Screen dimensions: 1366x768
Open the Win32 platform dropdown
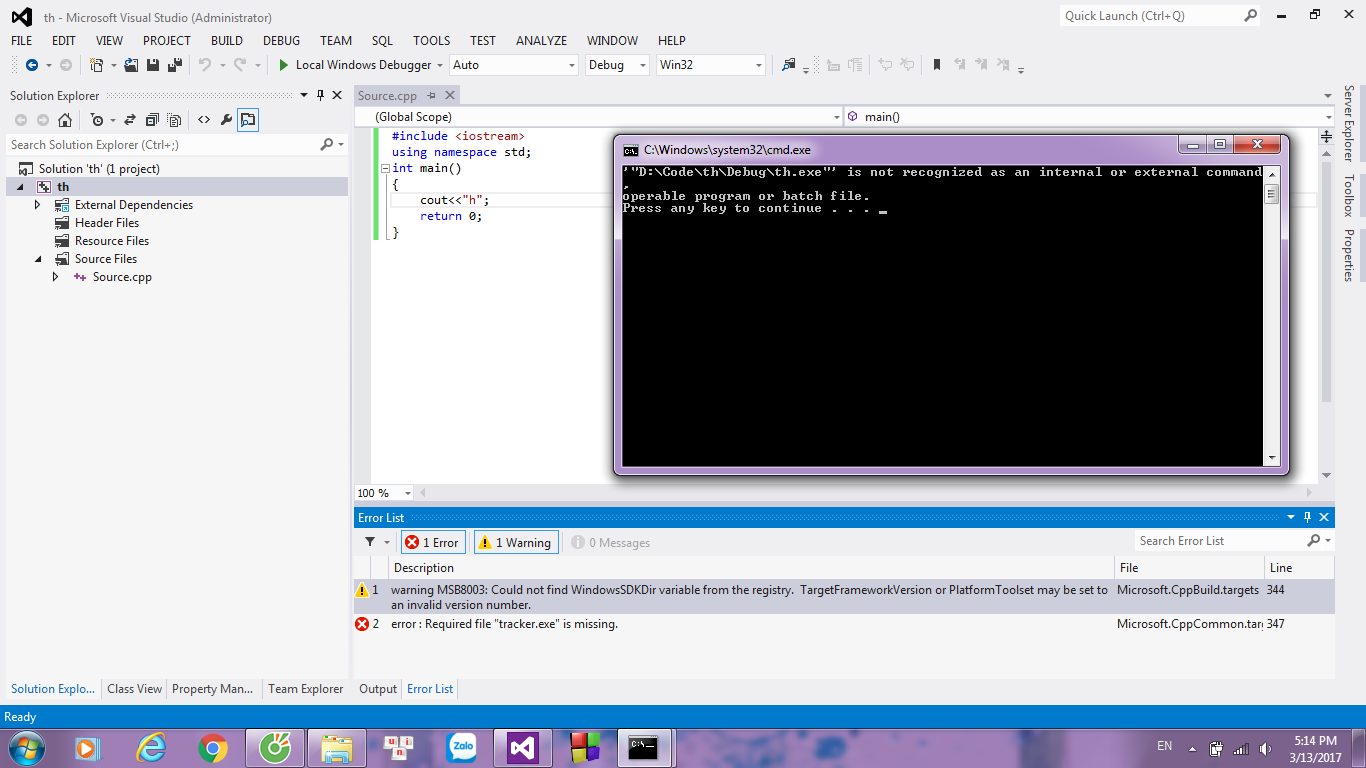(x=710, y=65)
